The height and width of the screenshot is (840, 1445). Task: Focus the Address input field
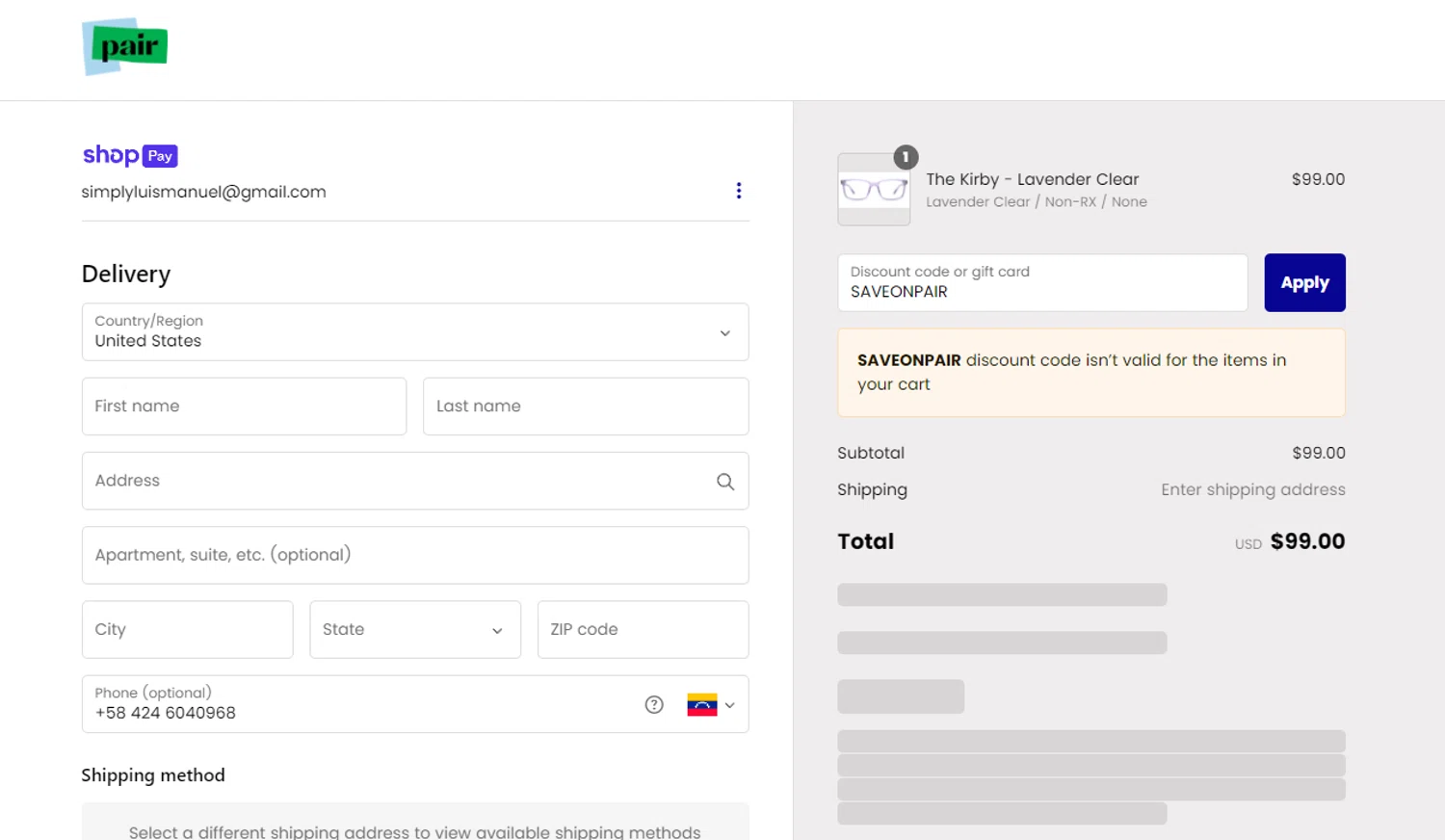(395, 482)
